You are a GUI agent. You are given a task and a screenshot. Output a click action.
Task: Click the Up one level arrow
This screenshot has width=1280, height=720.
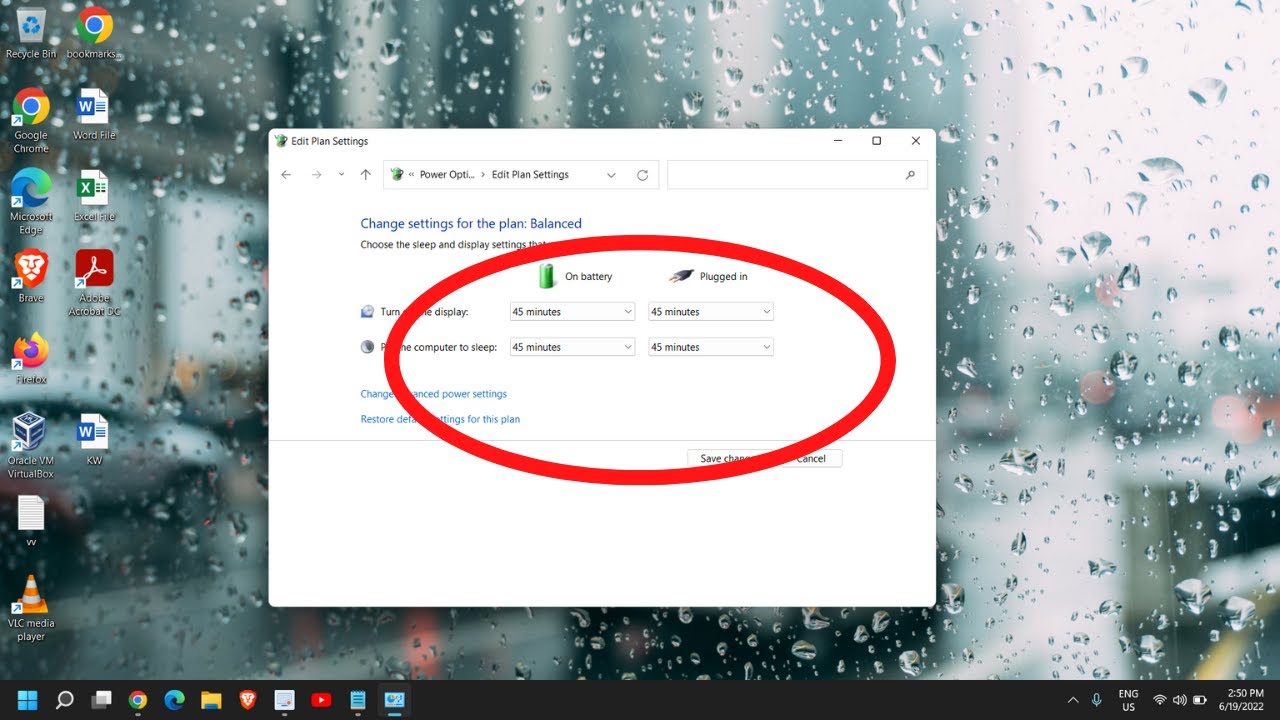pyautogui.click(x=365, y=175)
